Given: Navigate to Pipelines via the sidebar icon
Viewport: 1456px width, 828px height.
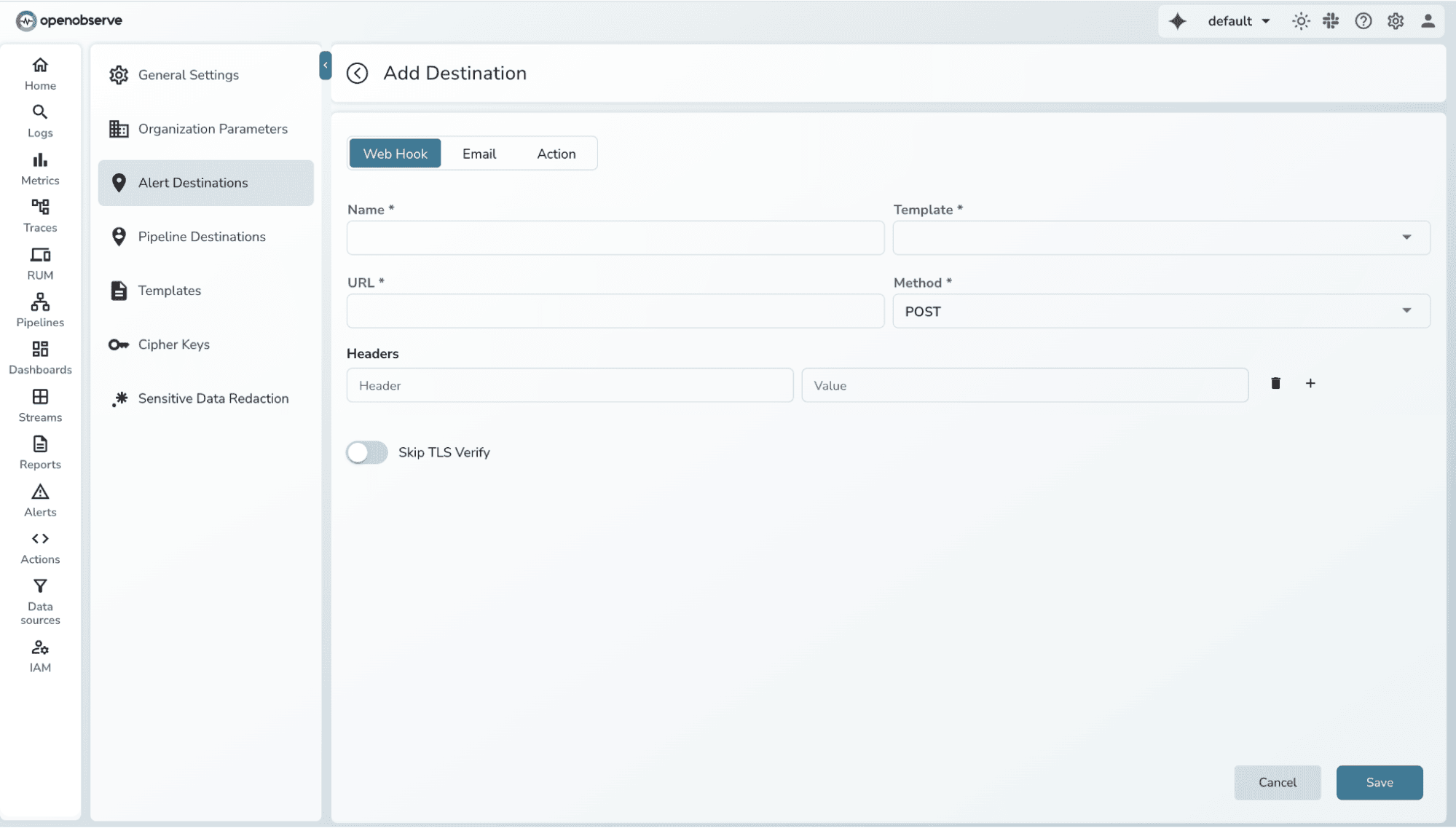Looking at the screenshot, I should (x=40, y=309).
